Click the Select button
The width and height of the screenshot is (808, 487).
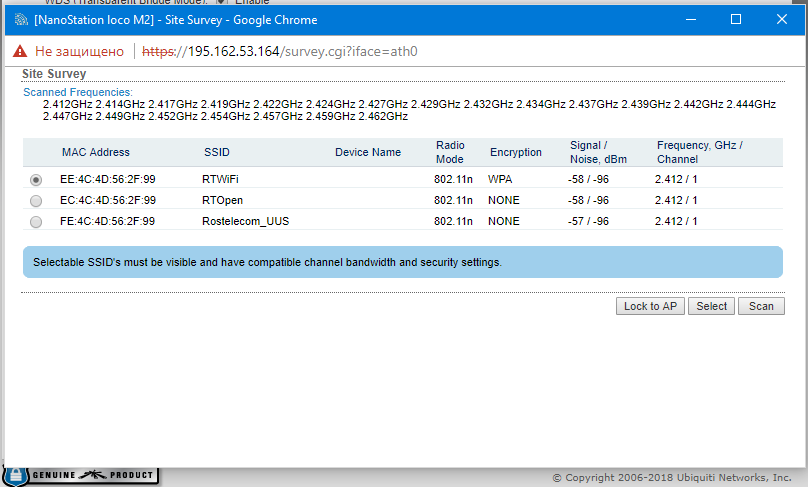(711, 306)
